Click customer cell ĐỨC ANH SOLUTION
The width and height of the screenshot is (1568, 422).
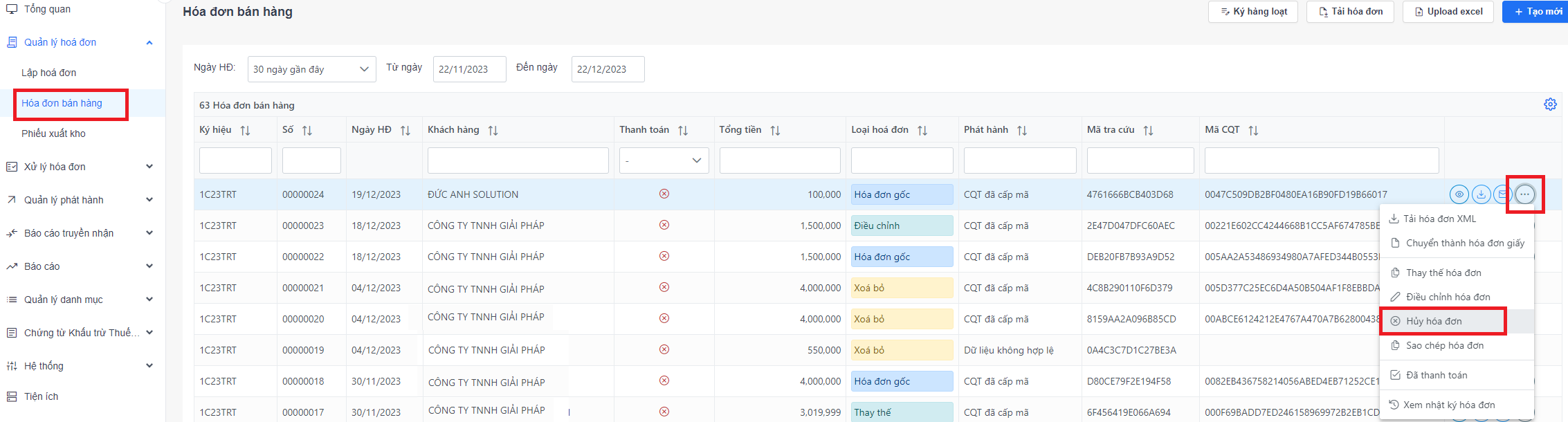click(473, 194)
